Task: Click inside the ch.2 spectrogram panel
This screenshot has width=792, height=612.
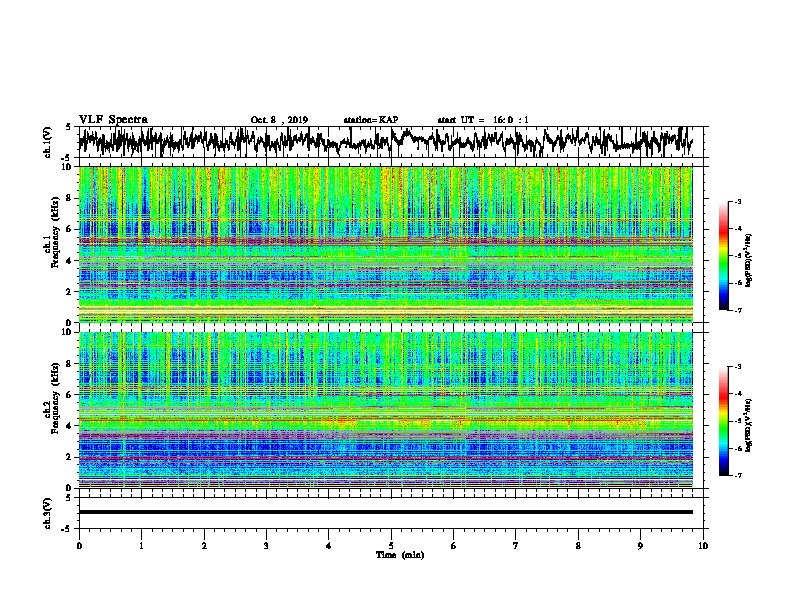Action: (386, 410)
